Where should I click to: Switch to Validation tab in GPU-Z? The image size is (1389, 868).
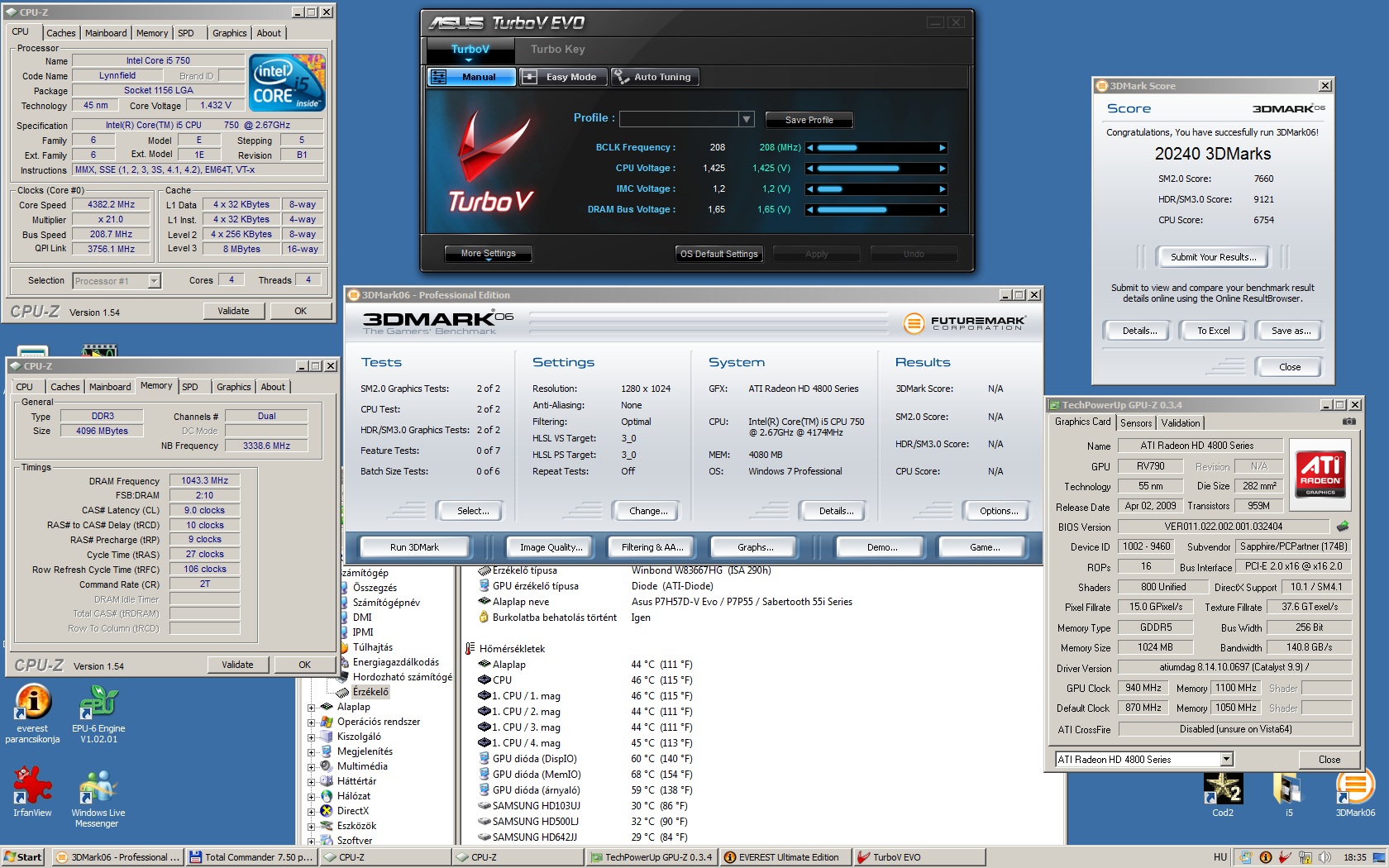click(x=1181, y=422)
